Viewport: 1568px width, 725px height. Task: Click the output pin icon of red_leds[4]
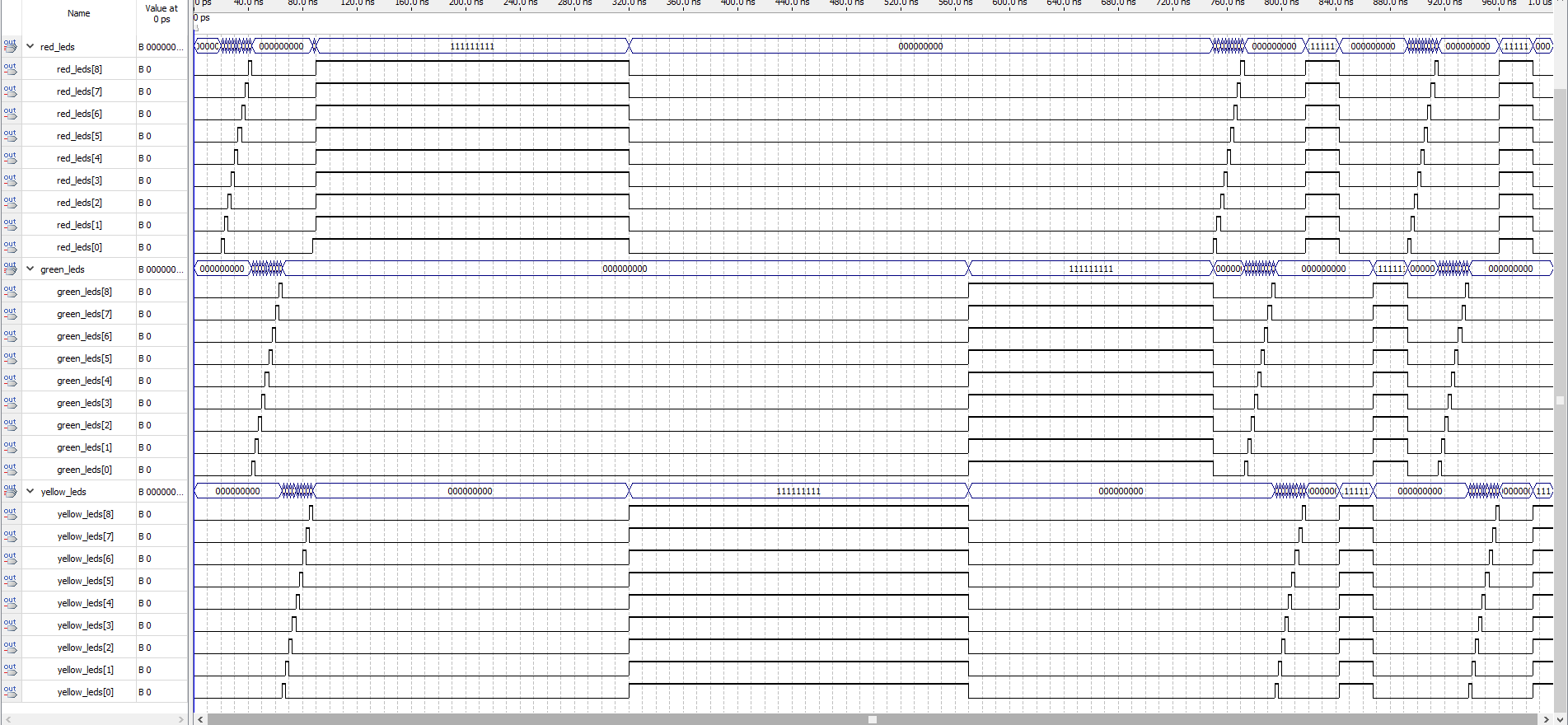(10, 157)
